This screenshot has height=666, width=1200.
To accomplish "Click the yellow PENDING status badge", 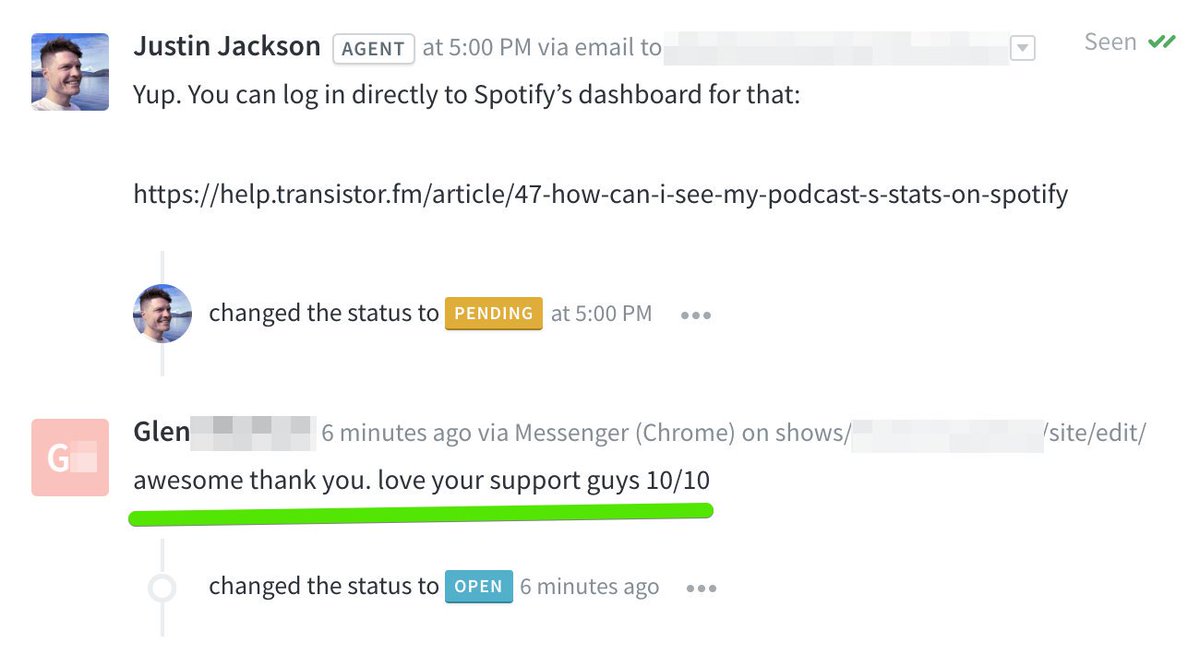I will click(x=493, y=314).
